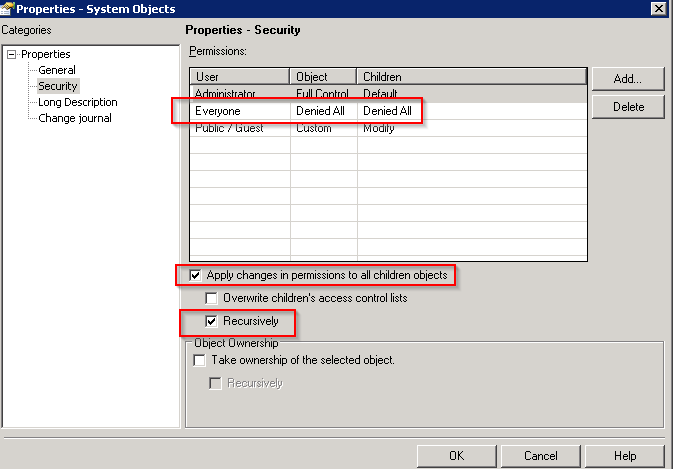Check Take ownership of the selected object
The width and height of the screenshot is (673, 469).
point(199,360)
